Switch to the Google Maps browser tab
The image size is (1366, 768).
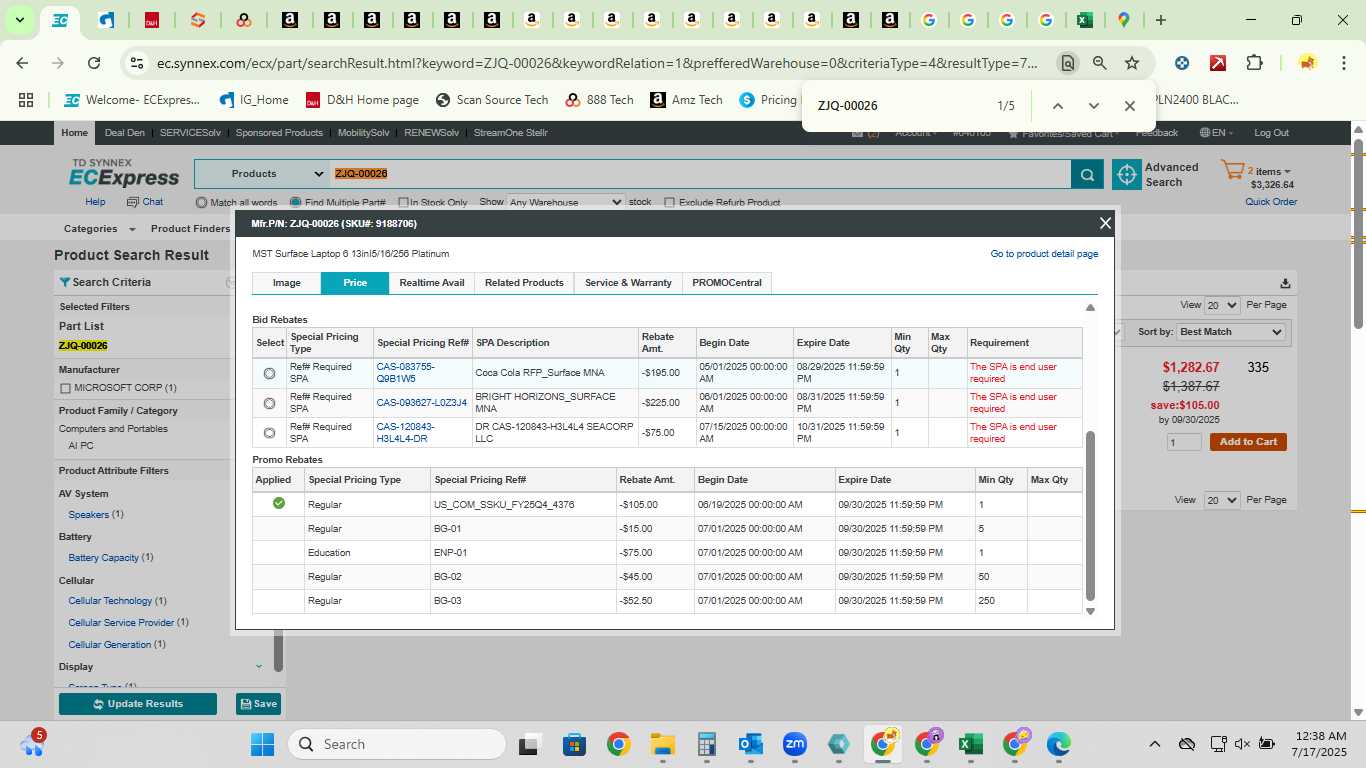click(x=1124, y=20)
